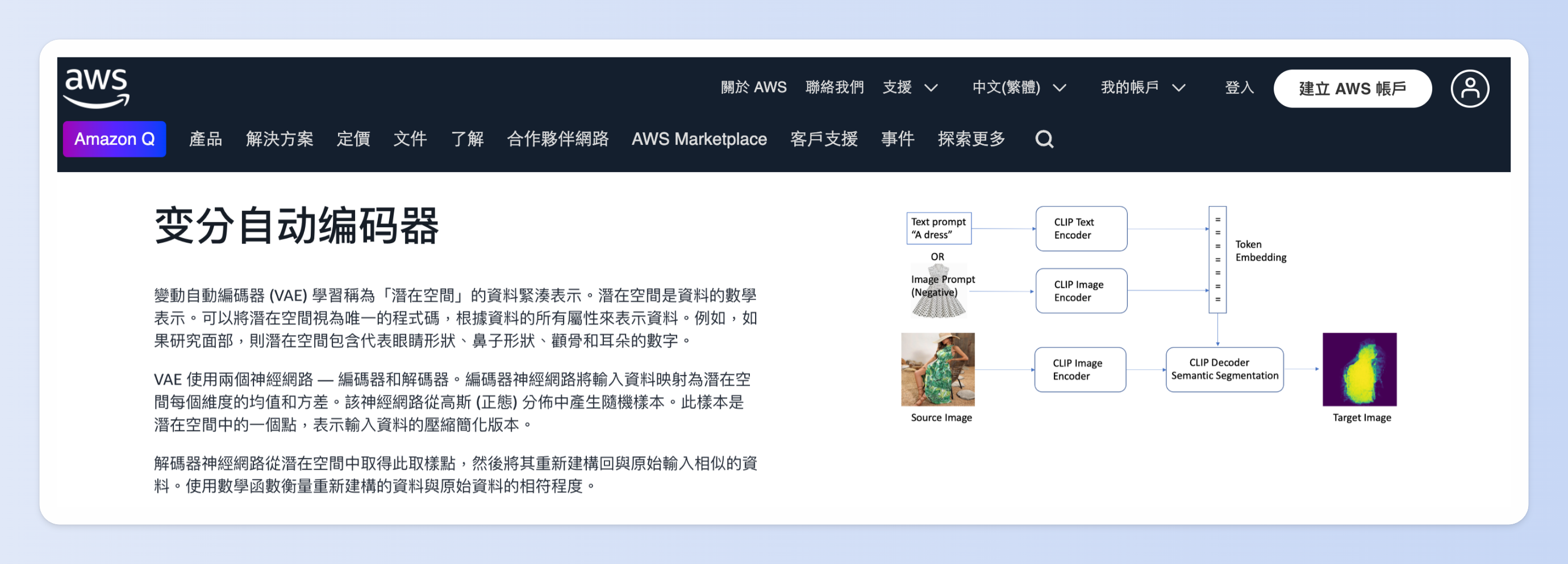Select the 解決方案 menu item
The height and width of the screenshot is (564, 1568).
280,139
